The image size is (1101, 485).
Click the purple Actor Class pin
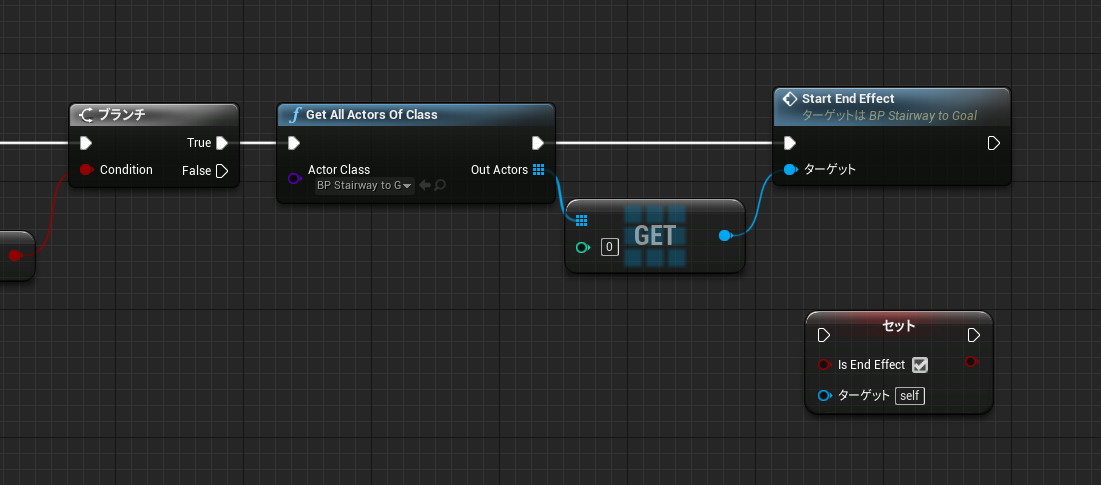295,178
